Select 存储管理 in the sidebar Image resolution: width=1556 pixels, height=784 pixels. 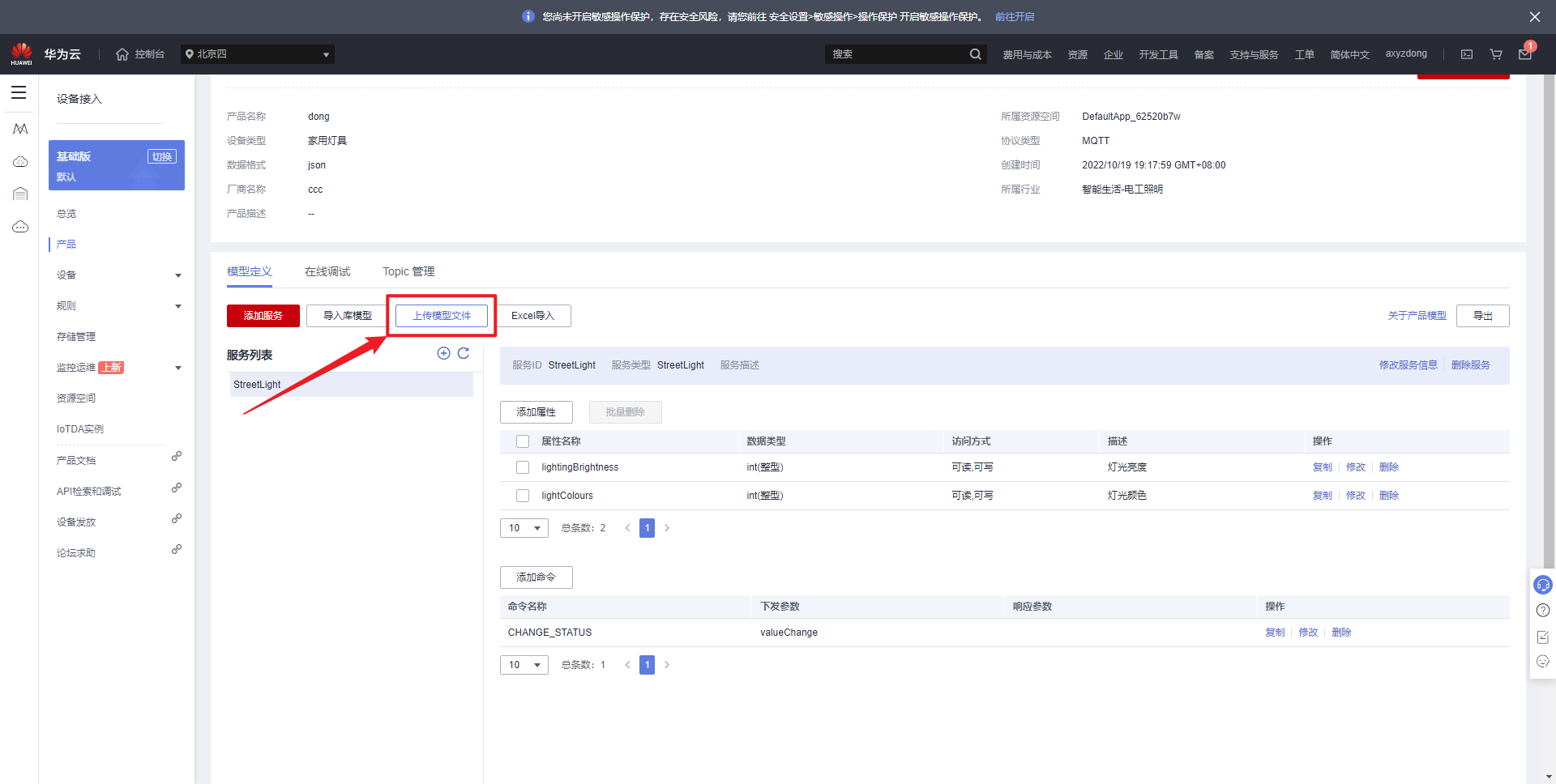(76, 337)
